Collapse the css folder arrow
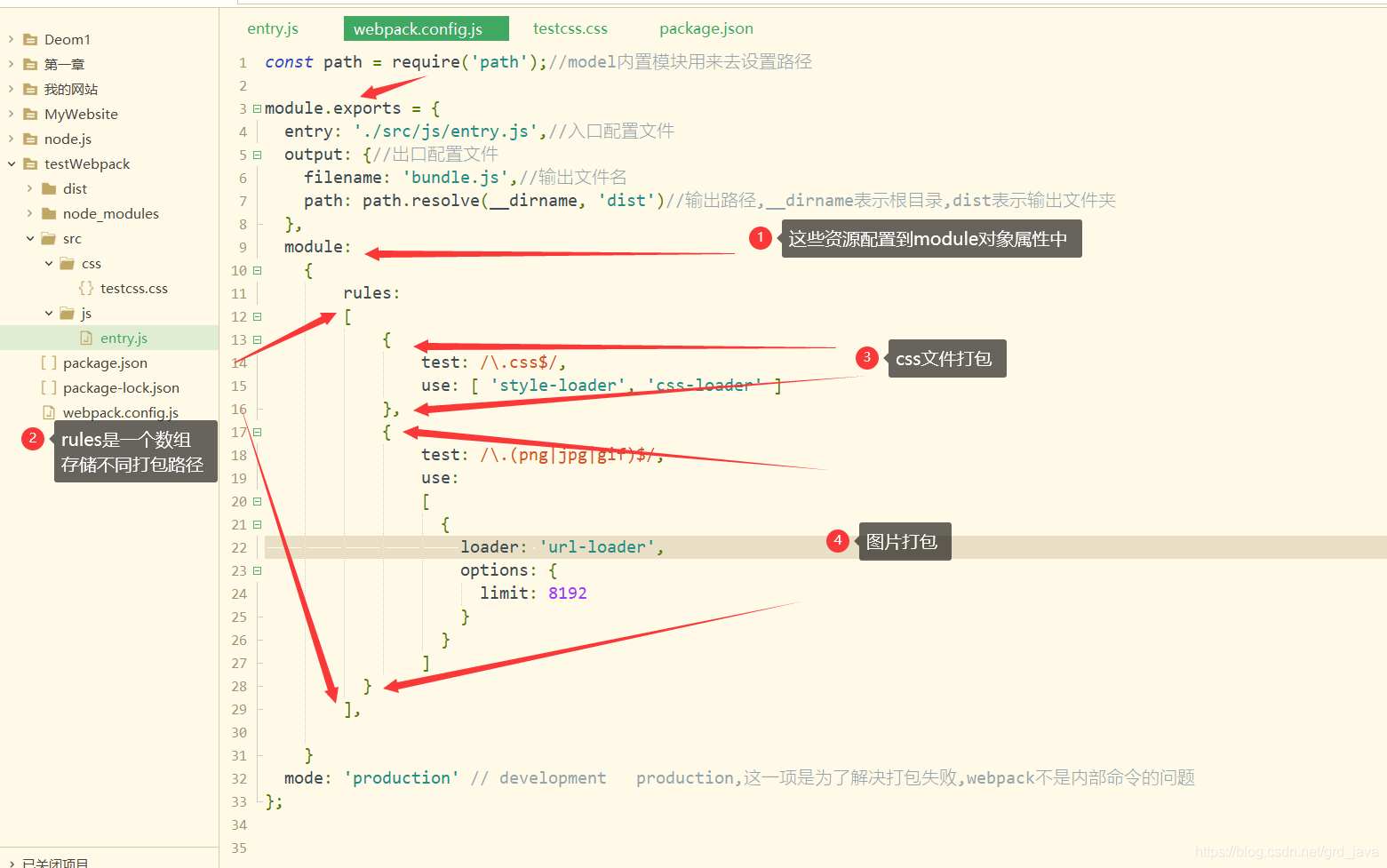 (48, 263)
